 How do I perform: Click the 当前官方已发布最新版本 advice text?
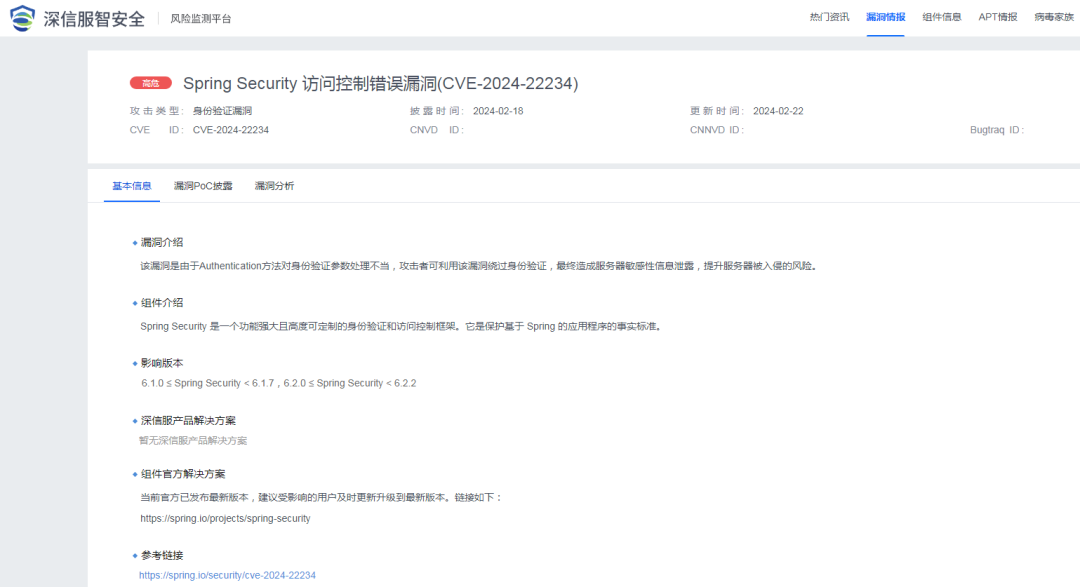coord(322,497)
